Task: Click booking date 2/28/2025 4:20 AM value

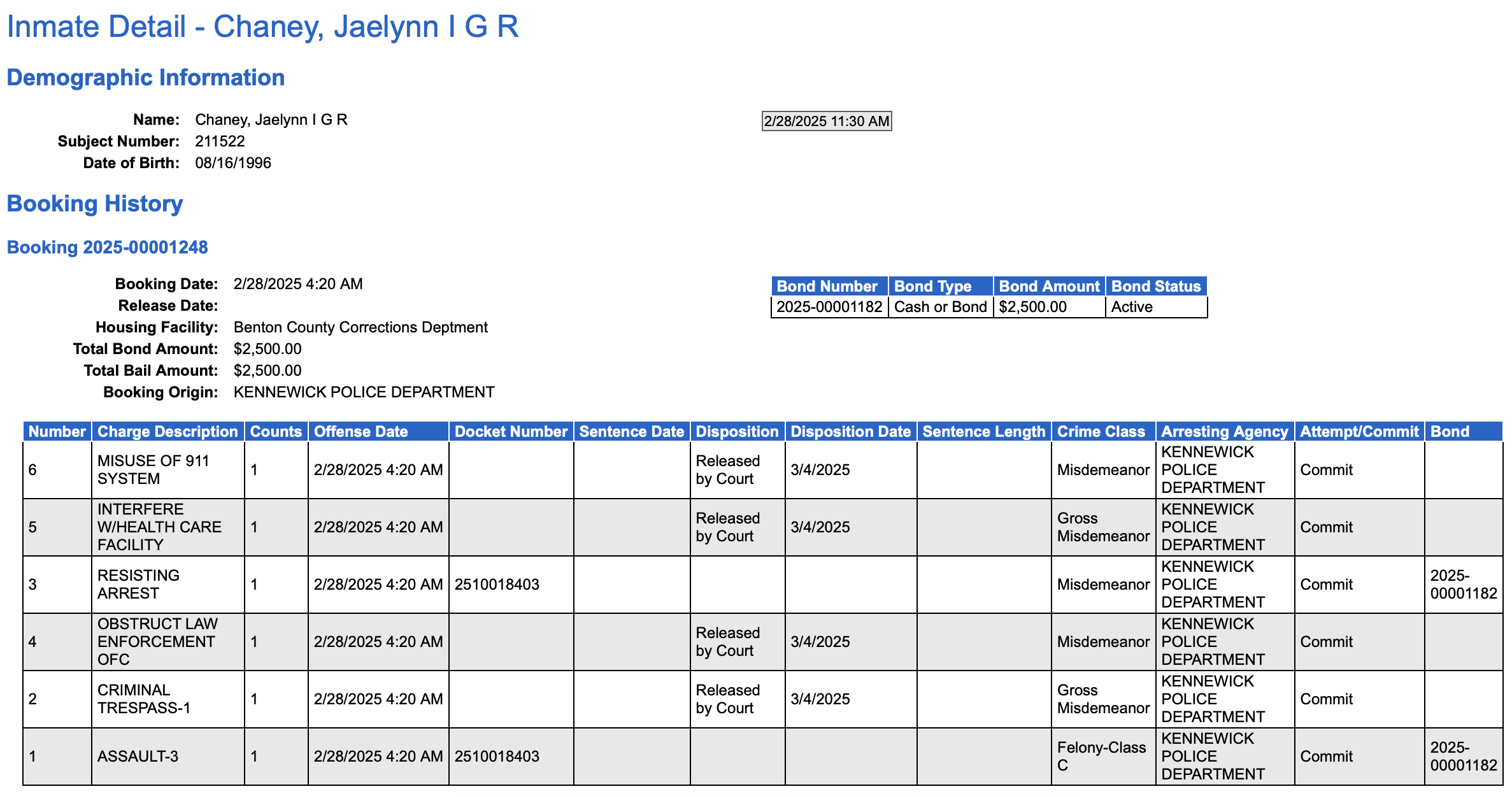Action: pyautogui.click(x=298, y=284)
